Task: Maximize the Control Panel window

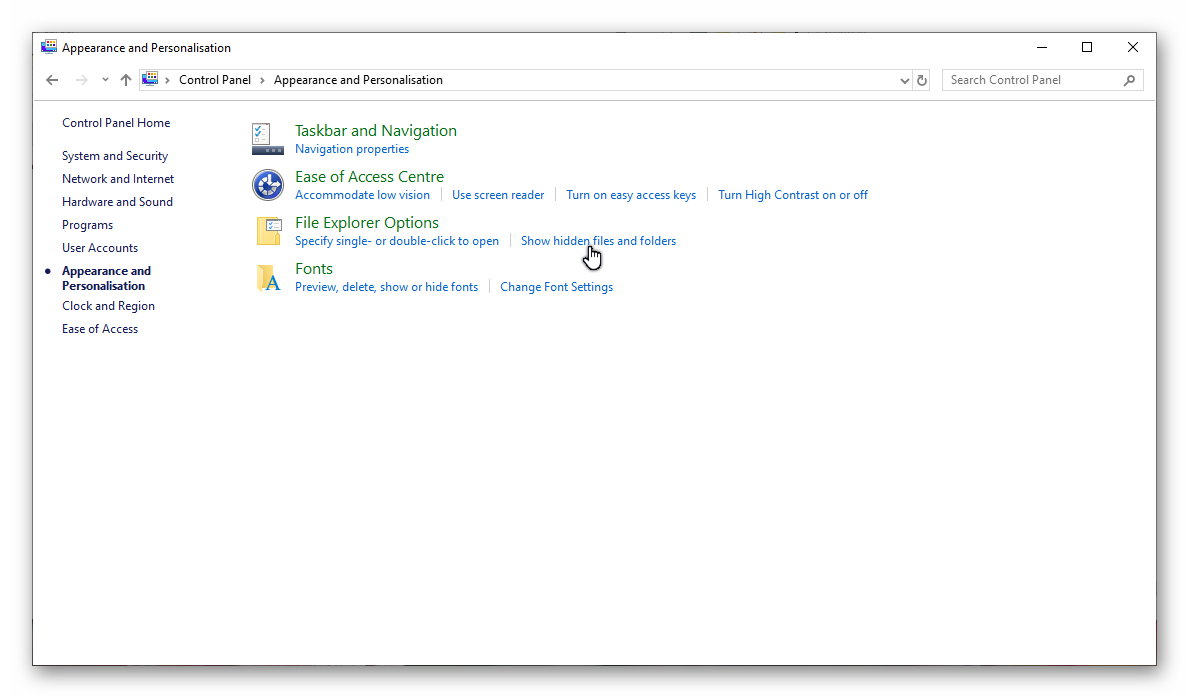Action: tap(1087, 47)
